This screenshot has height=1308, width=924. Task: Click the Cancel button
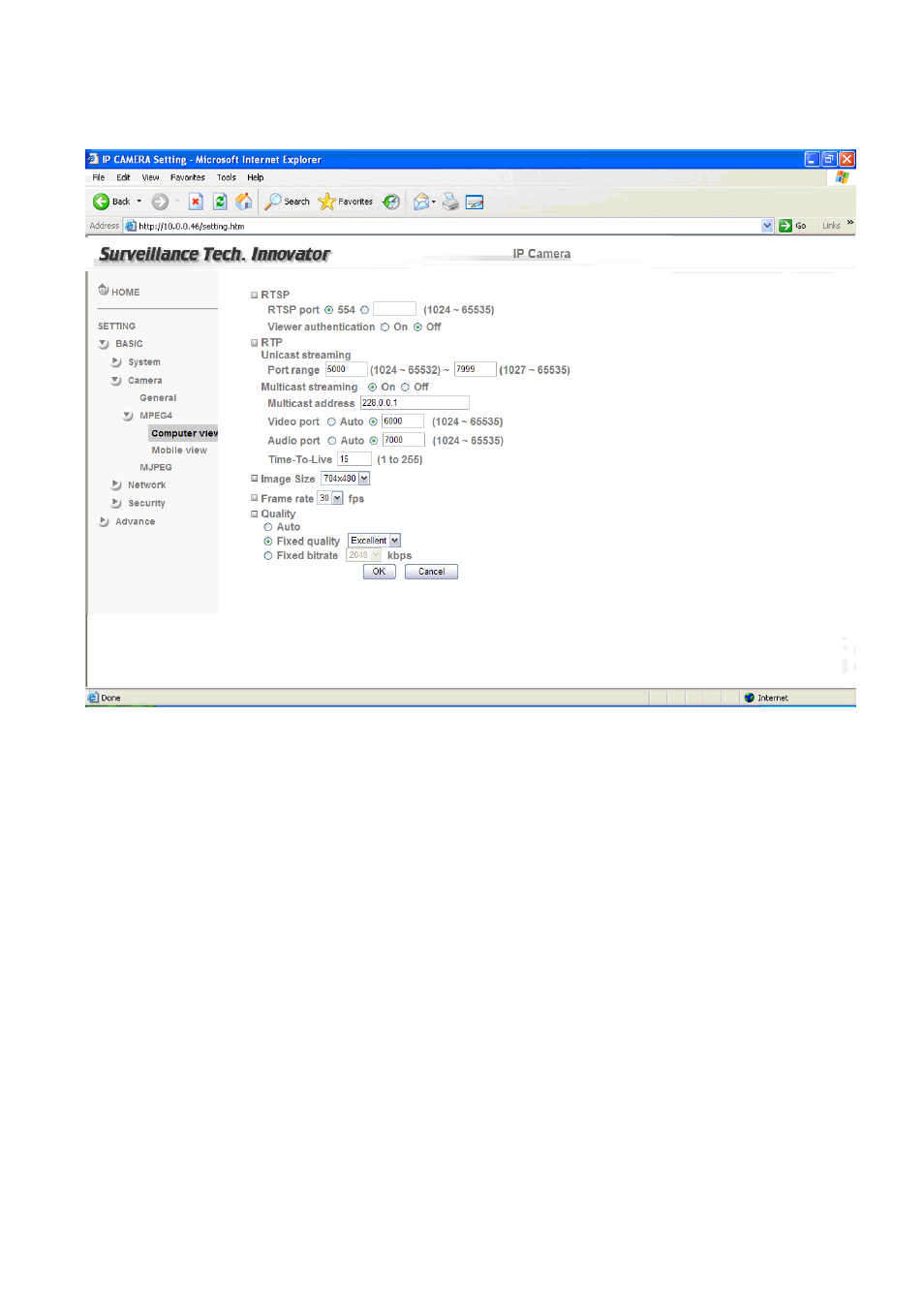click(431, 572)
